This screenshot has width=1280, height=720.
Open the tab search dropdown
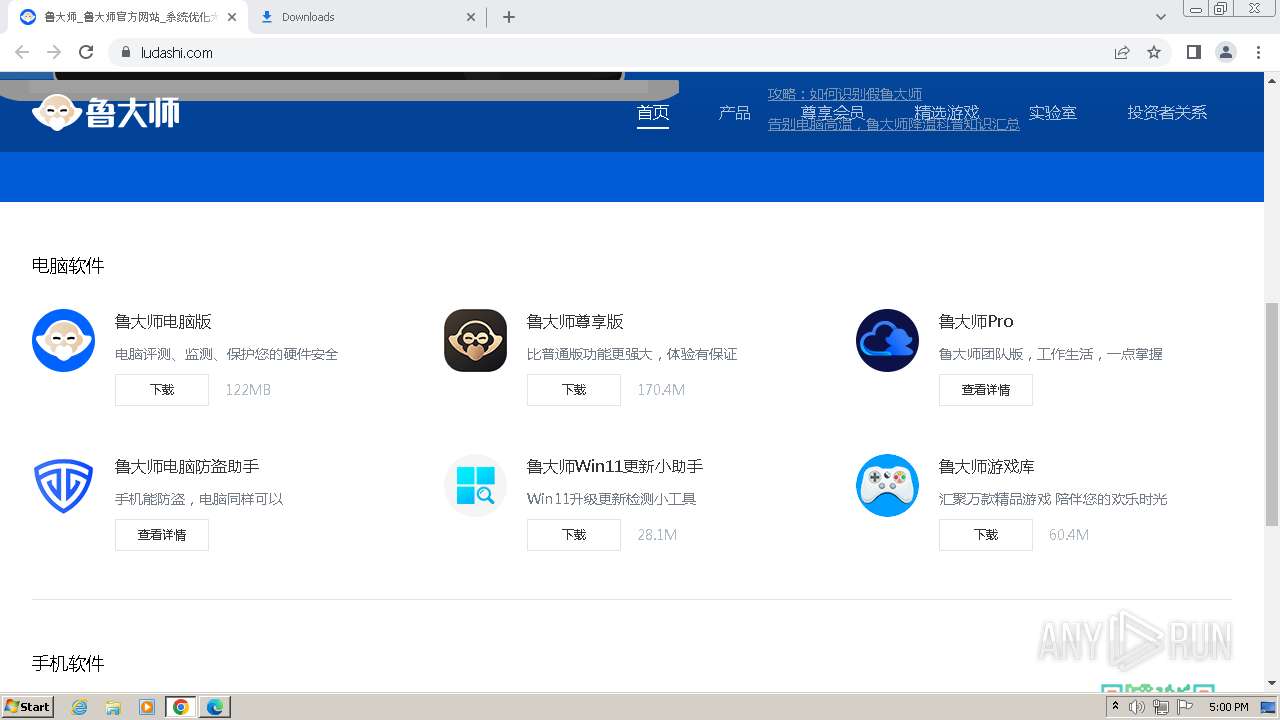click(x=1160, y=17)
